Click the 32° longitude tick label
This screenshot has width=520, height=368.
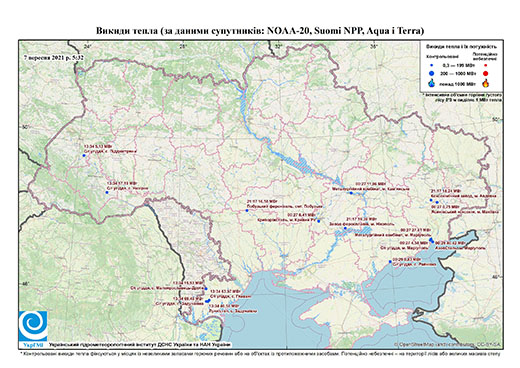point(278,47)
